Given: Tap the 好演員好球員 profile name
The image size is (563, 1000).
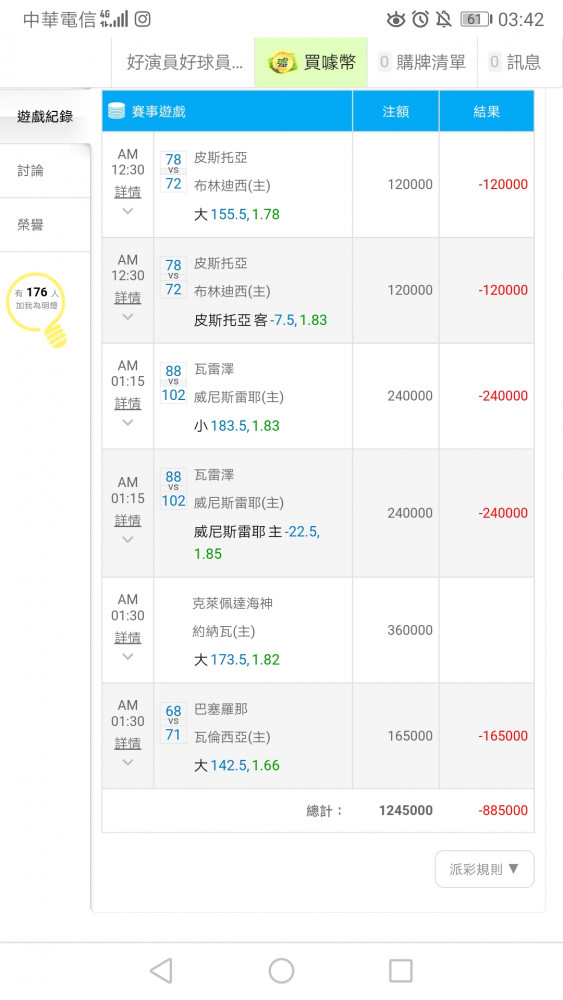Looking at the screenshot, I should pos(184,62).
